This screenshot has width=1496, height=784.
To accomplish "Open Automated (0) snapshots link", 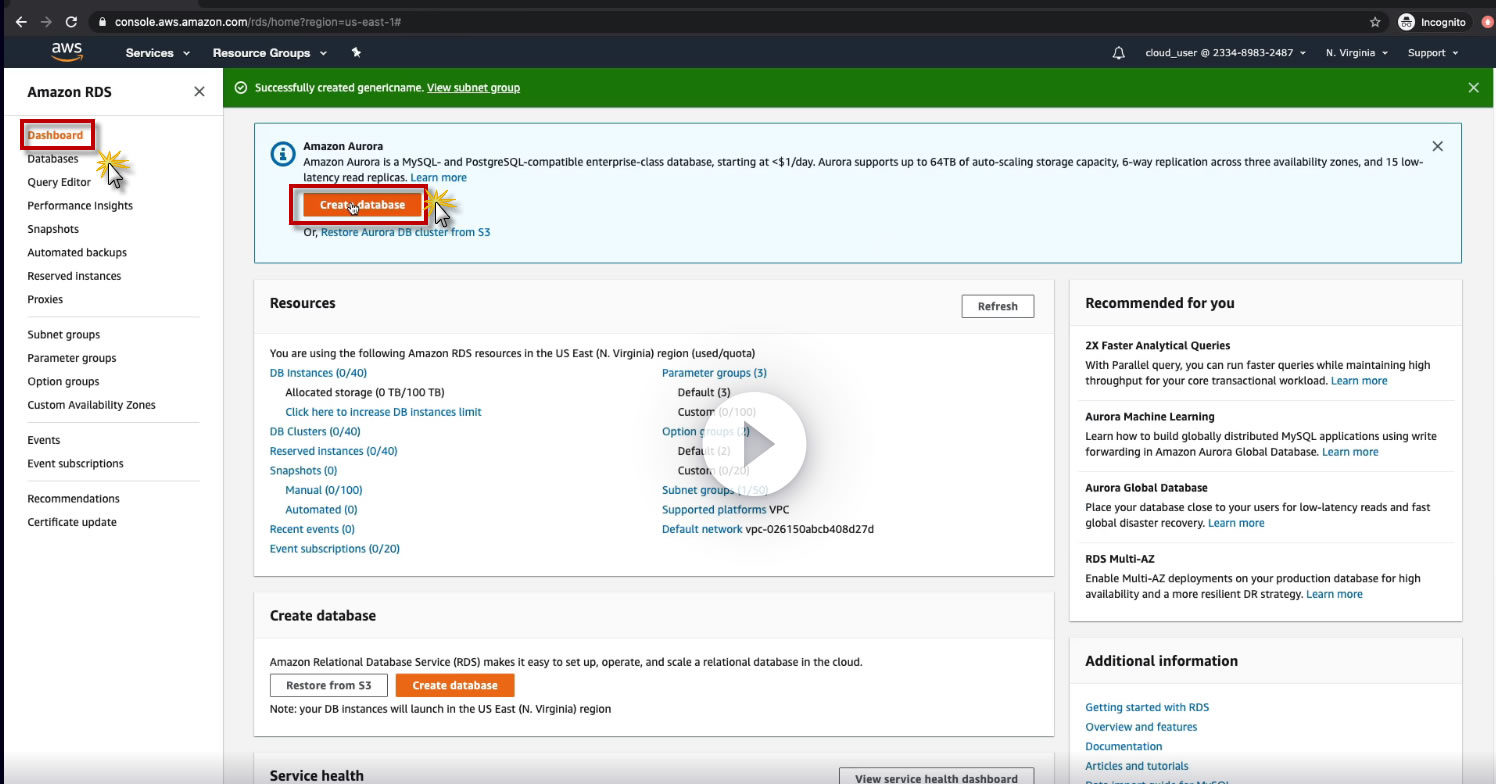I will coord(321,510).
